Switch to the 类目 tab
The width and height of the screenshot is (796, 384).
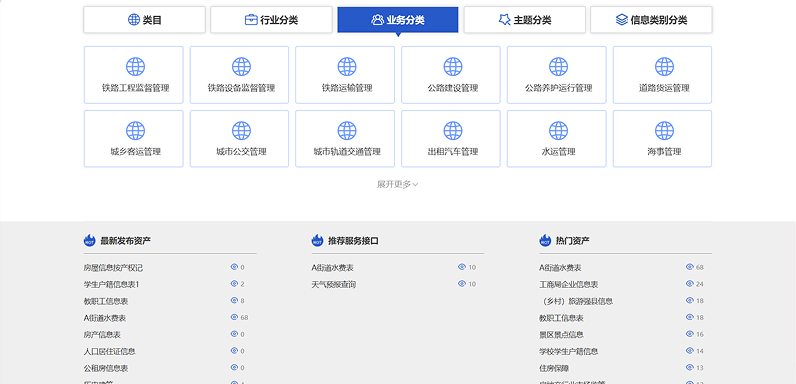coord(145,20)
